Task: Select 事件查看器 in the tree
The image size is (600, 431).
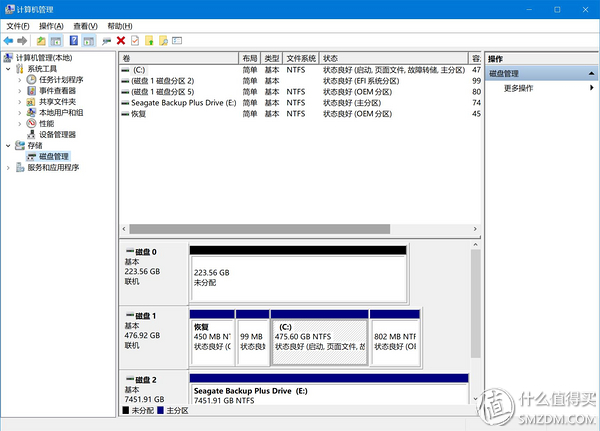Action: pyautogui.click(x=57, y=91)
